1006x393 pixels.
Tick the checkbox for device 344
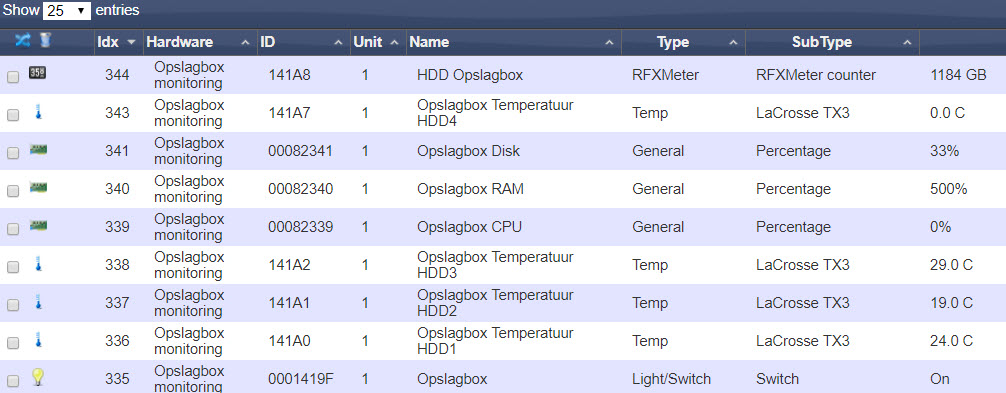(x=13, y=77)
